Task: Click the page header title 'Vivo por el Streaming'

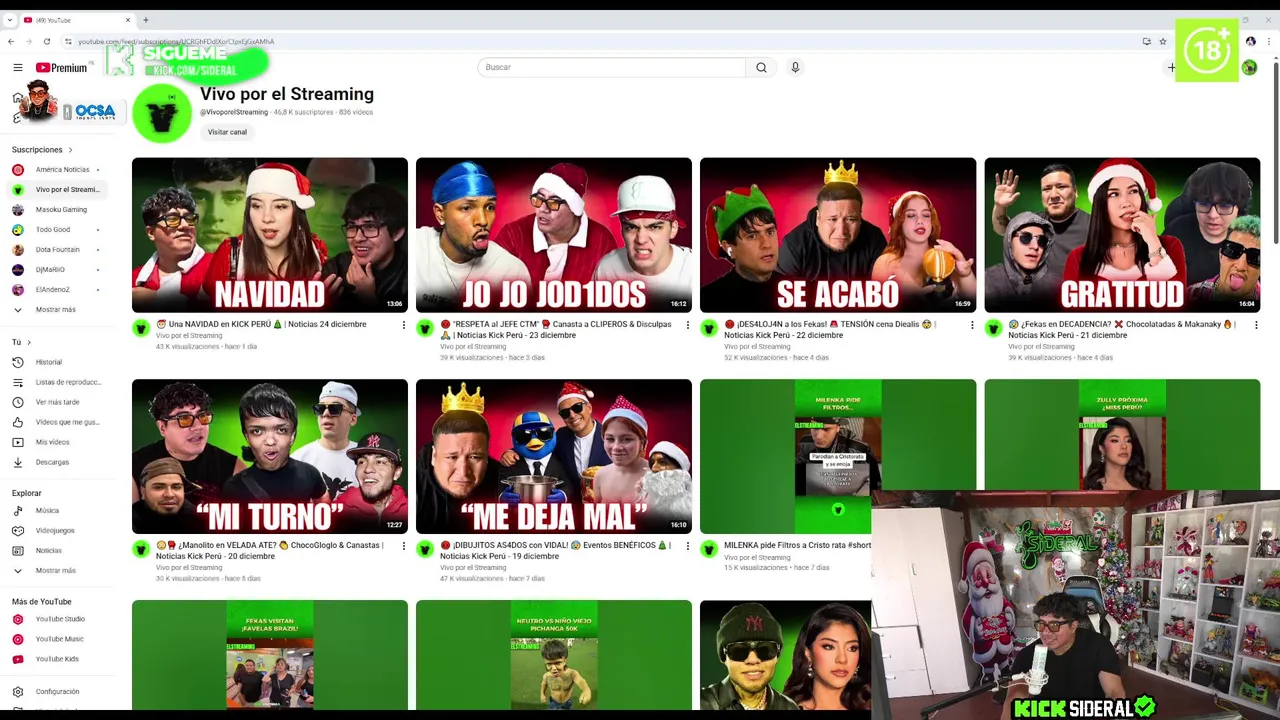Action: [x=287, y=94]
